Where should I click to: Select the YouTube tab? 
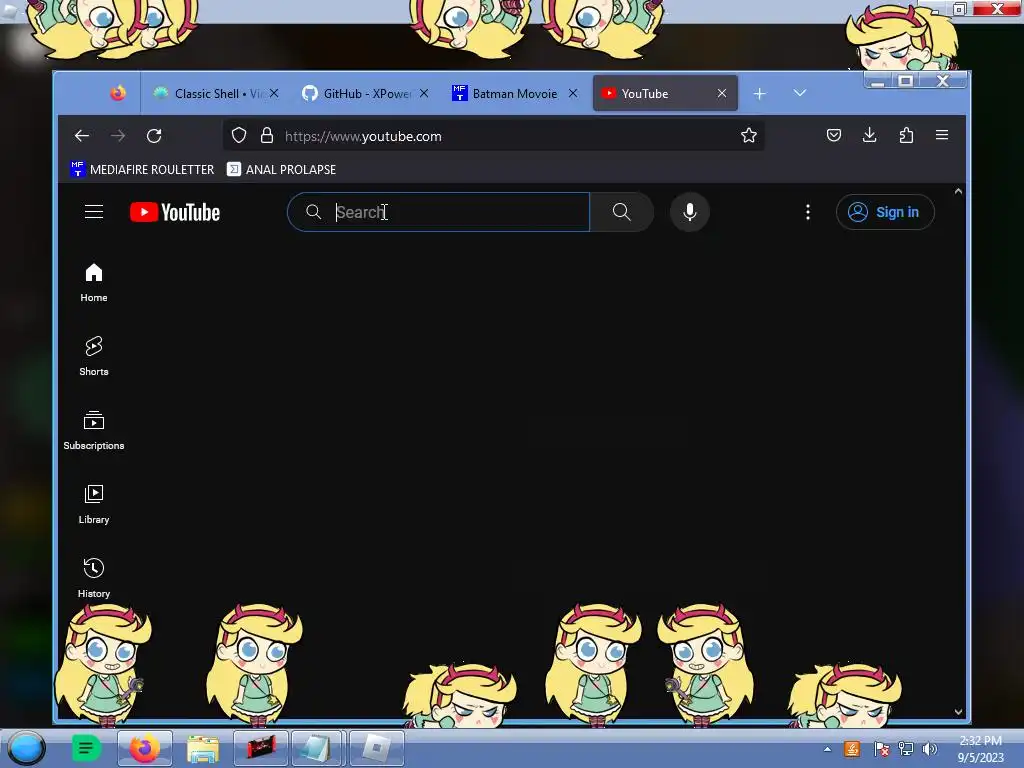click(665, 93)
